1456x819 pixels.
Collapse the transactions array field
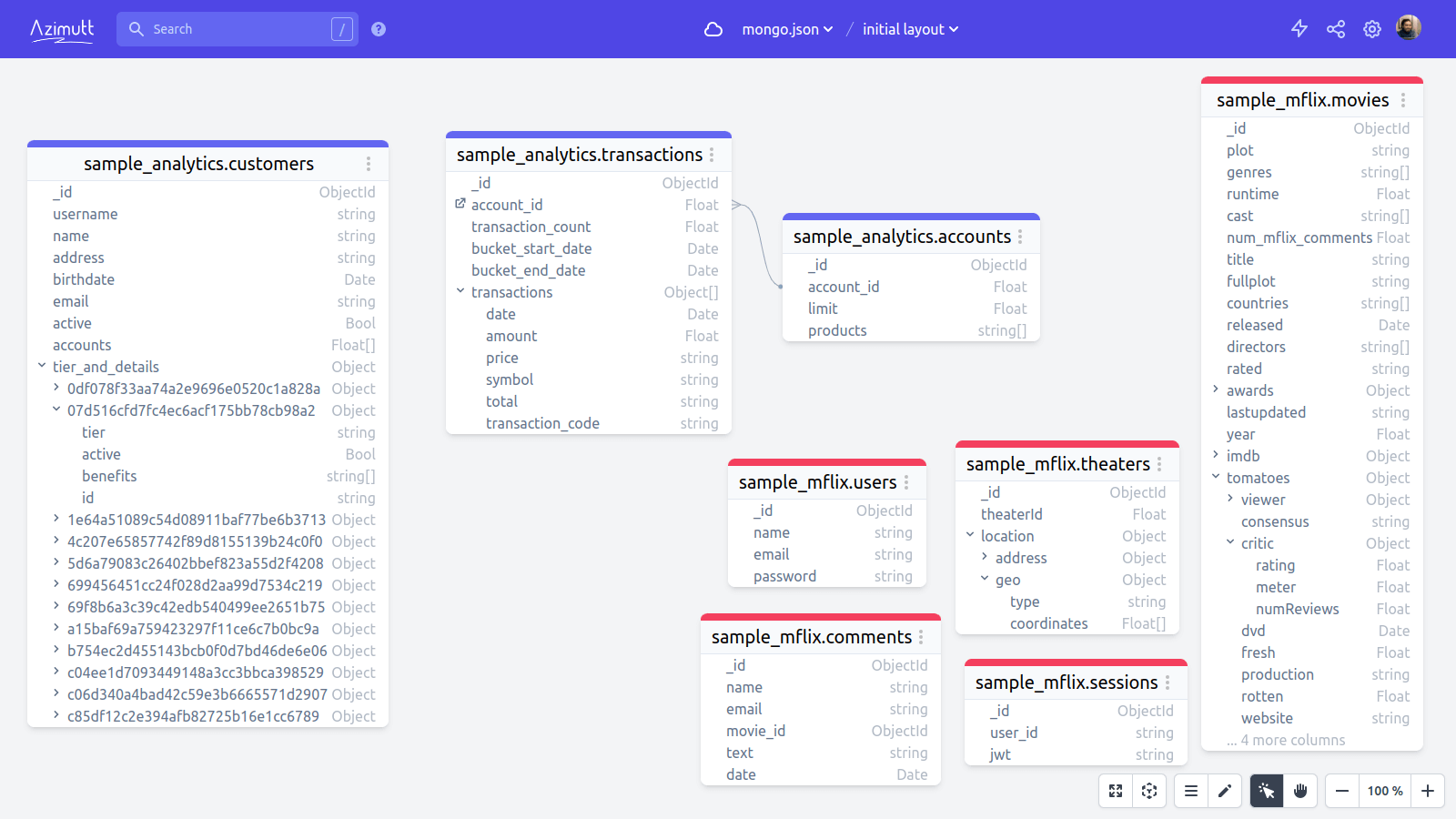(460, 292)
